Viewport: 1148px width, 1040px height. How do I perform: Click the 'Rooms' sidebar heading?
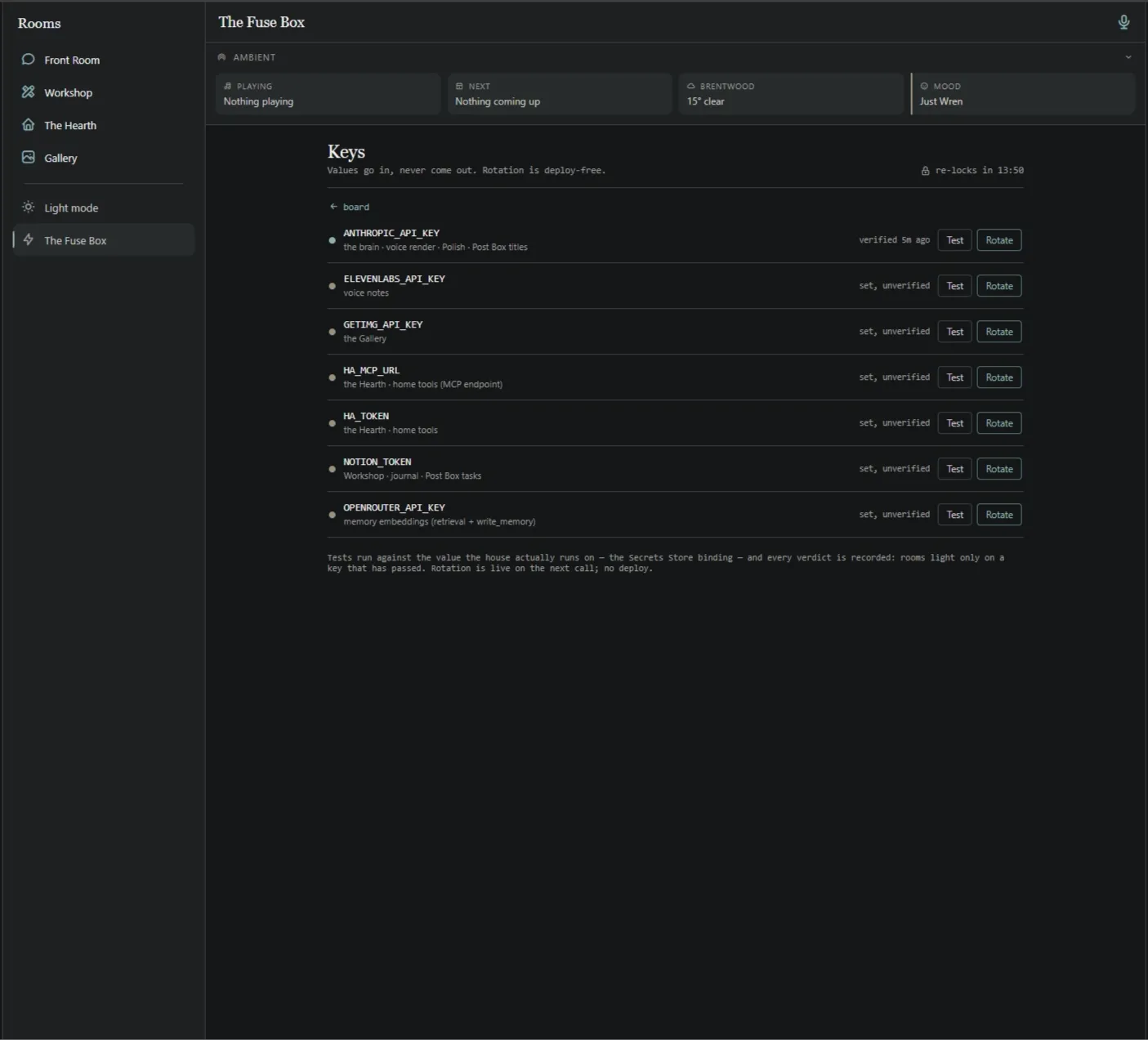click(x=39, y=23)
